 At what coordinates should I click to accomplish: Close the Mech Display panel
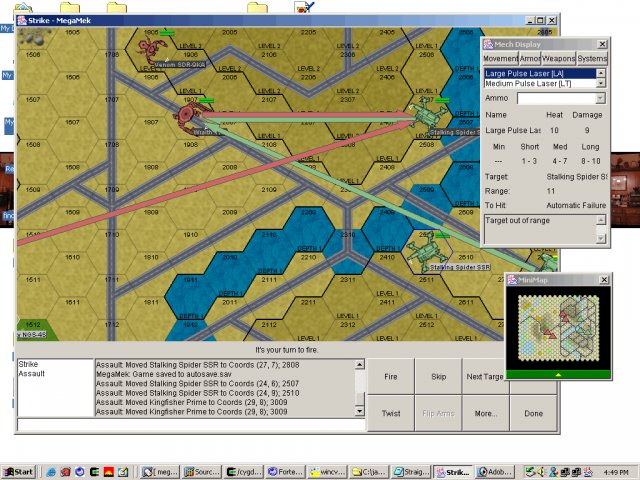602,44
